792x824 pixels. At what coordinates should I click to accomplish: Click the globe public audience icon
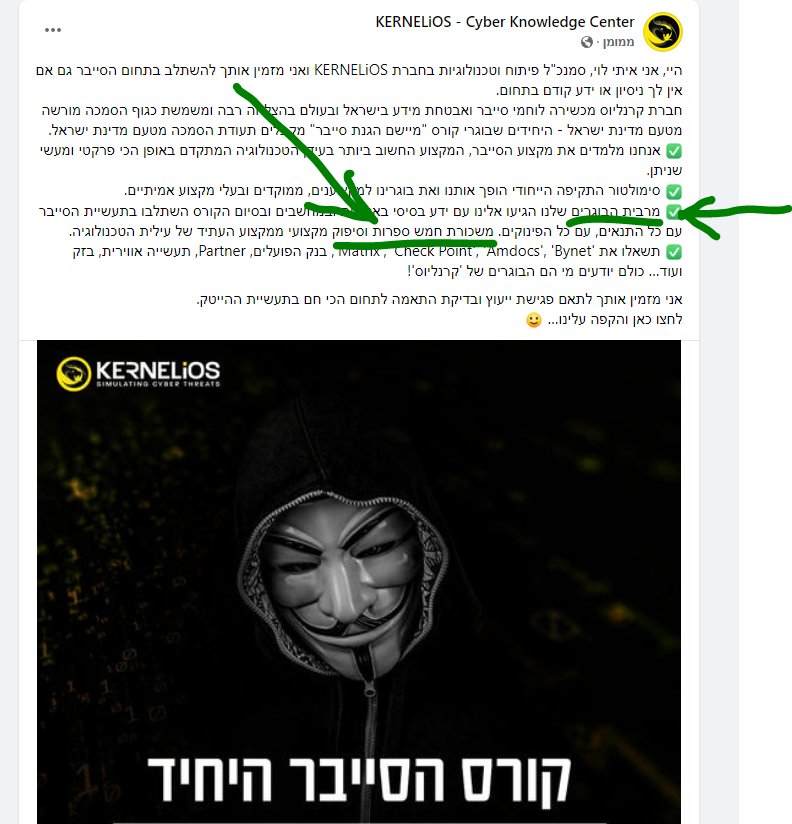(x=587, y=42)
